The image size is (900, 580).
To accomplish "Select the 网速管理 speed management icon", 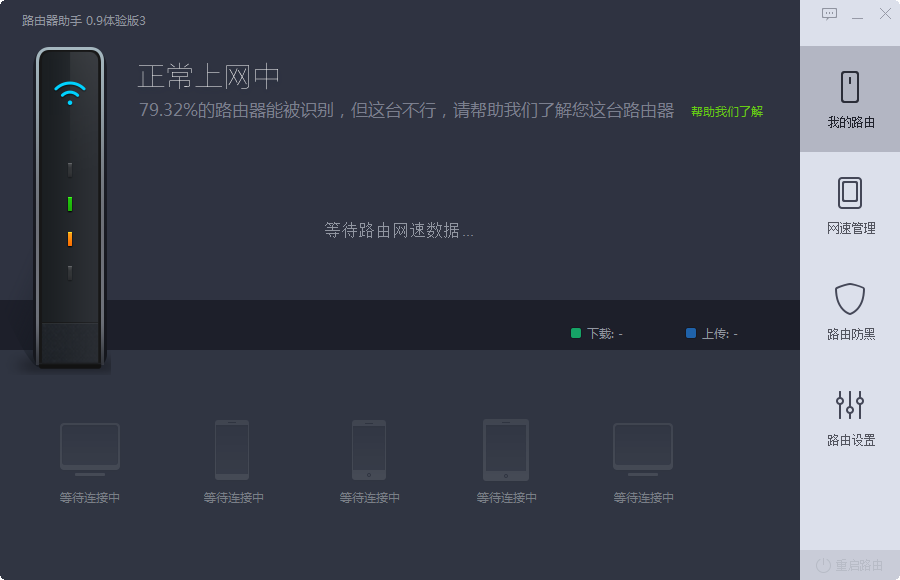I will [849, 195].
